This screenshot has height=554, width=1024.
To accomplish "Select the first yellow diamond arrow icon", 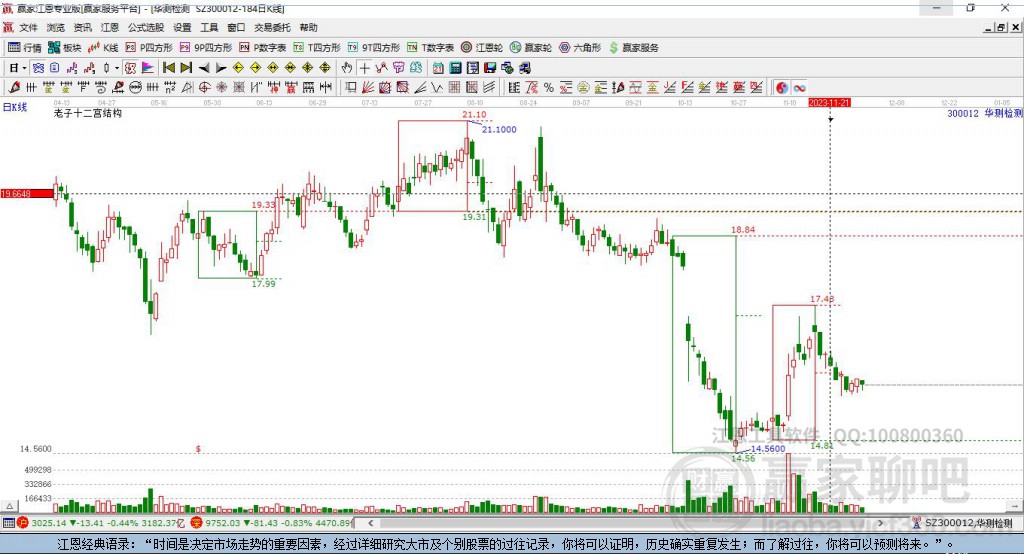I will click(238, 68).
